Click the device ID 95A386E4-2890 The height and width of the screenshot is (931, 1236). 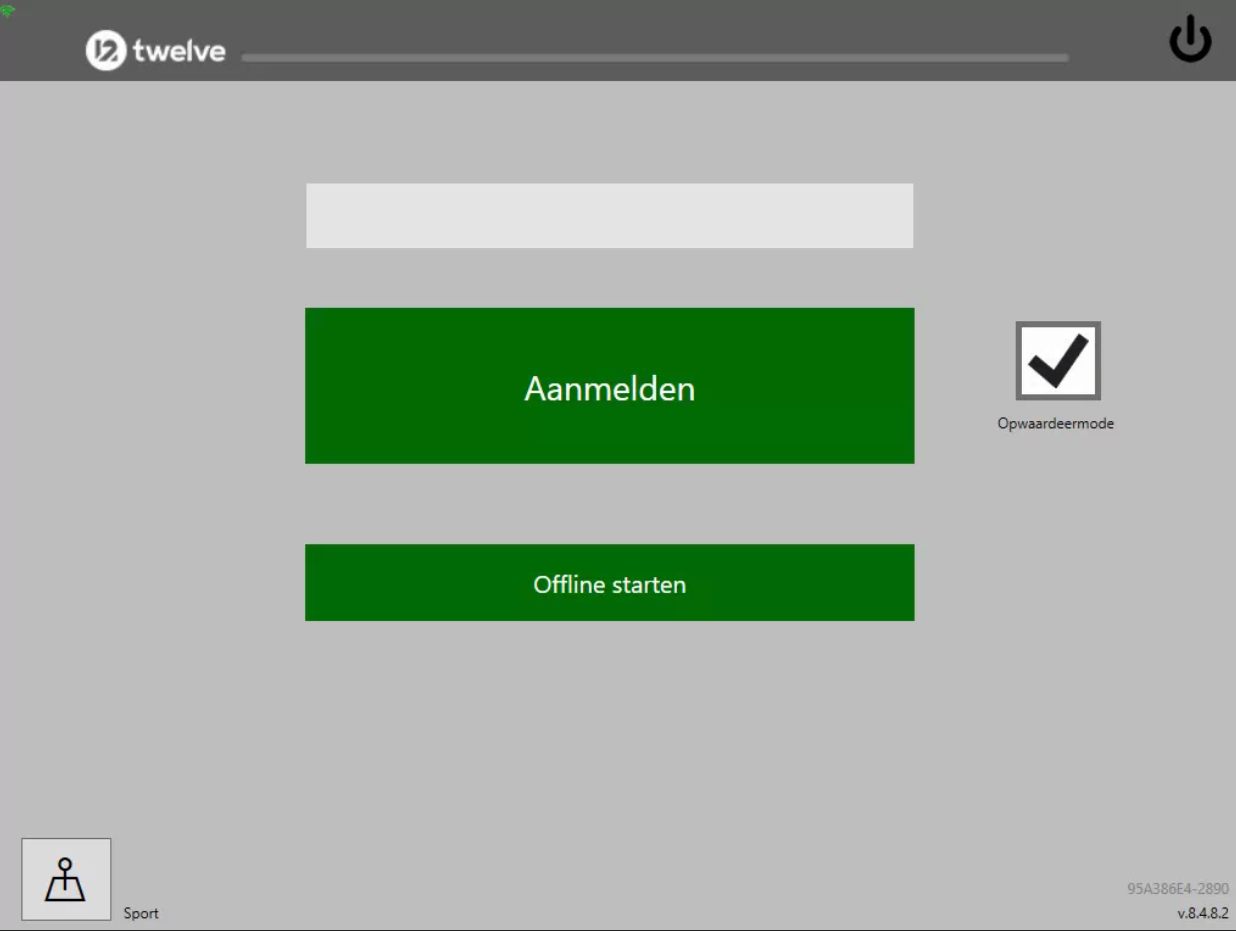coord(1177,889)
